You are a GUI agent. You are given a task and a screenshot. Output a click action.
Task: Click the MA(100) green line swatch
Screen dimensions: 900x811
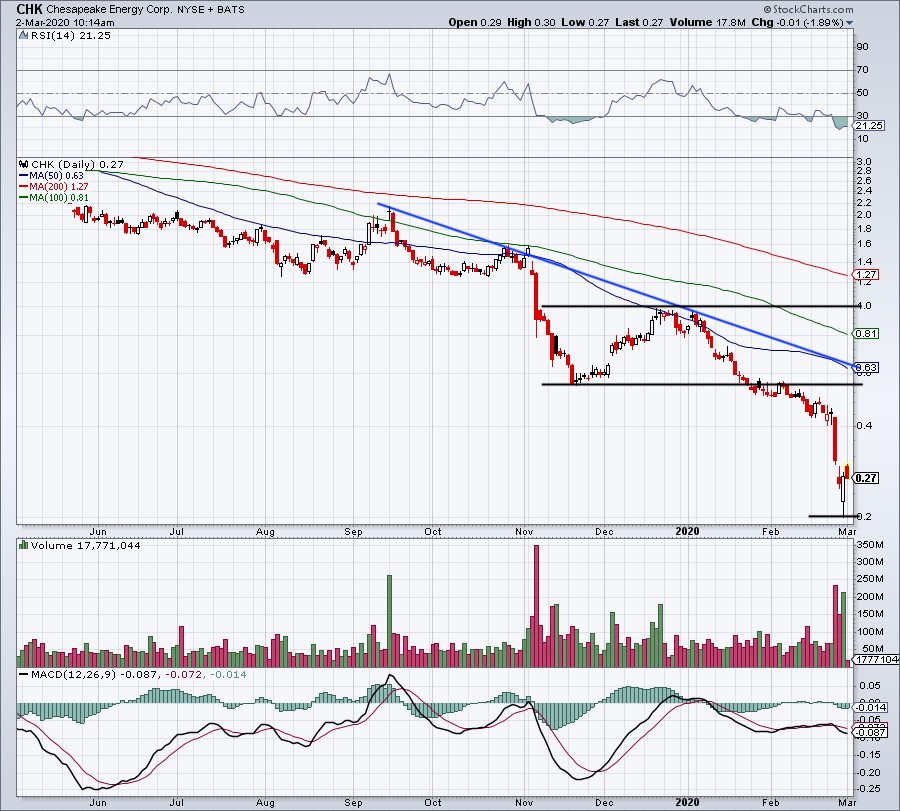coord(24,197)
